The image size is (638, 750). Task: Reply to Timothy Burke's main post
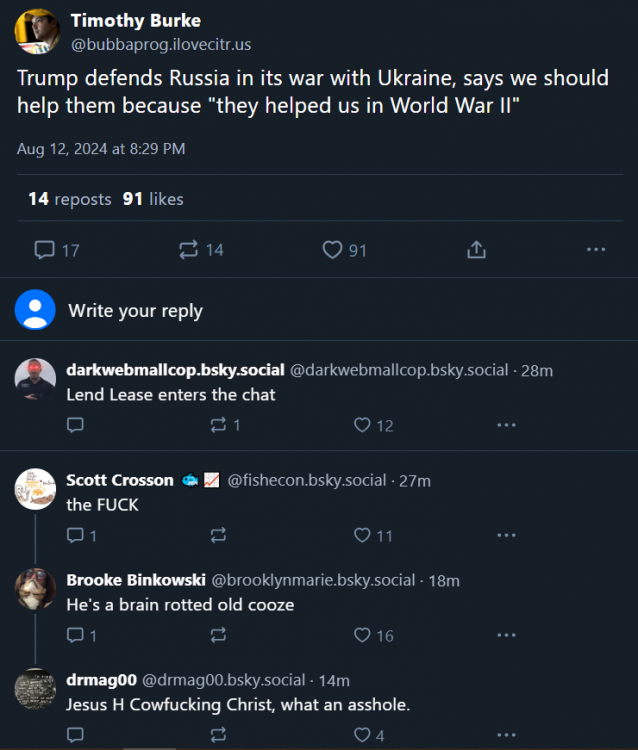coord(44,250)
